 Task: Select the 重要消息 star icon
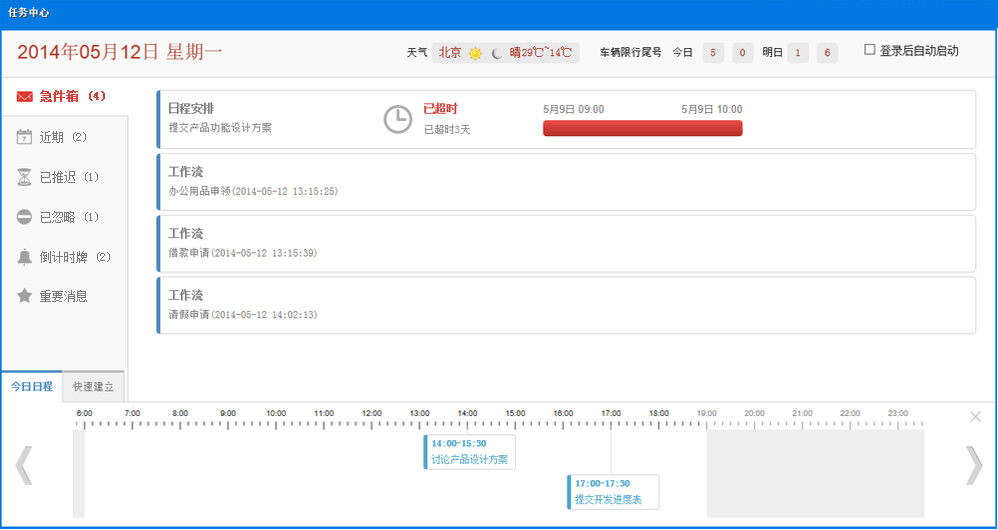pyautogui.click(x=25, y=297)
